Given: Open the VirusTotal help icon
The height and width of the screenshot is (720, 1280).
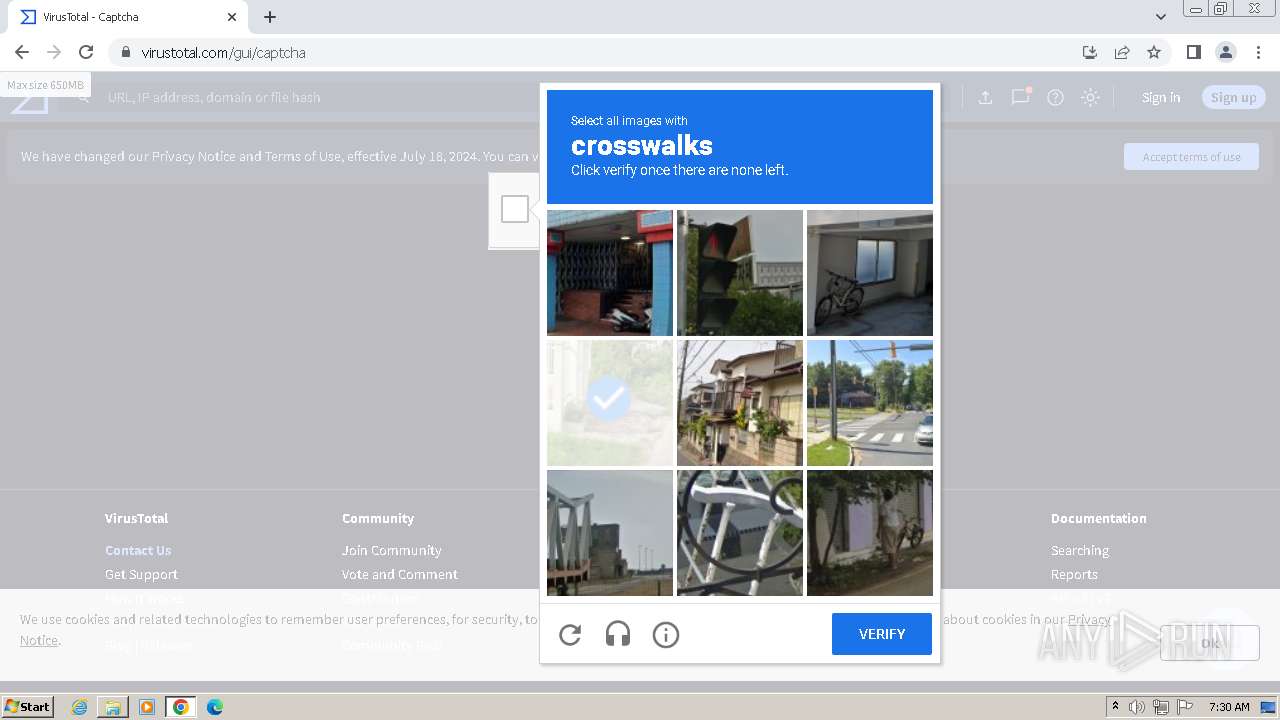Looking at the screenshot, I should 1055,97.
